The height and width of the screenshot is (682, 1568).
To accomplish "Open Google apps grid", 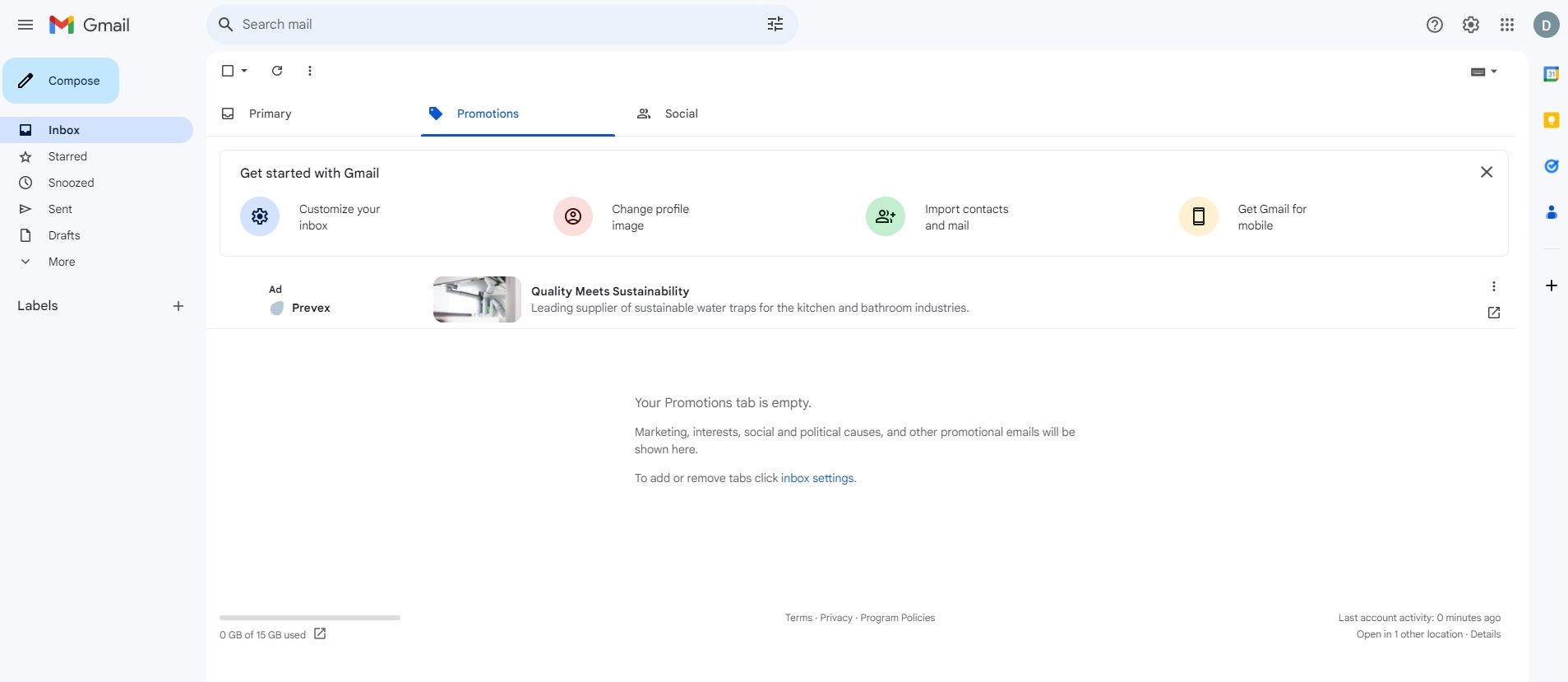I will (x=1507, y=25).
